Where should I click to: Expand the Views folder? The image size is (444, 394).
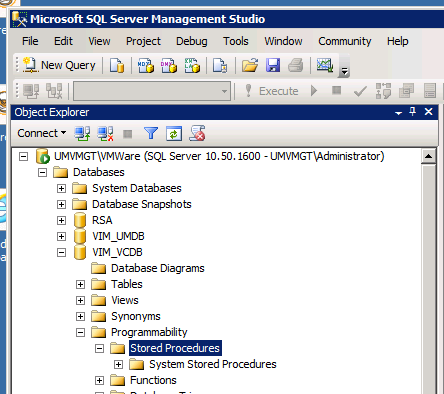[x=80, y=300]
